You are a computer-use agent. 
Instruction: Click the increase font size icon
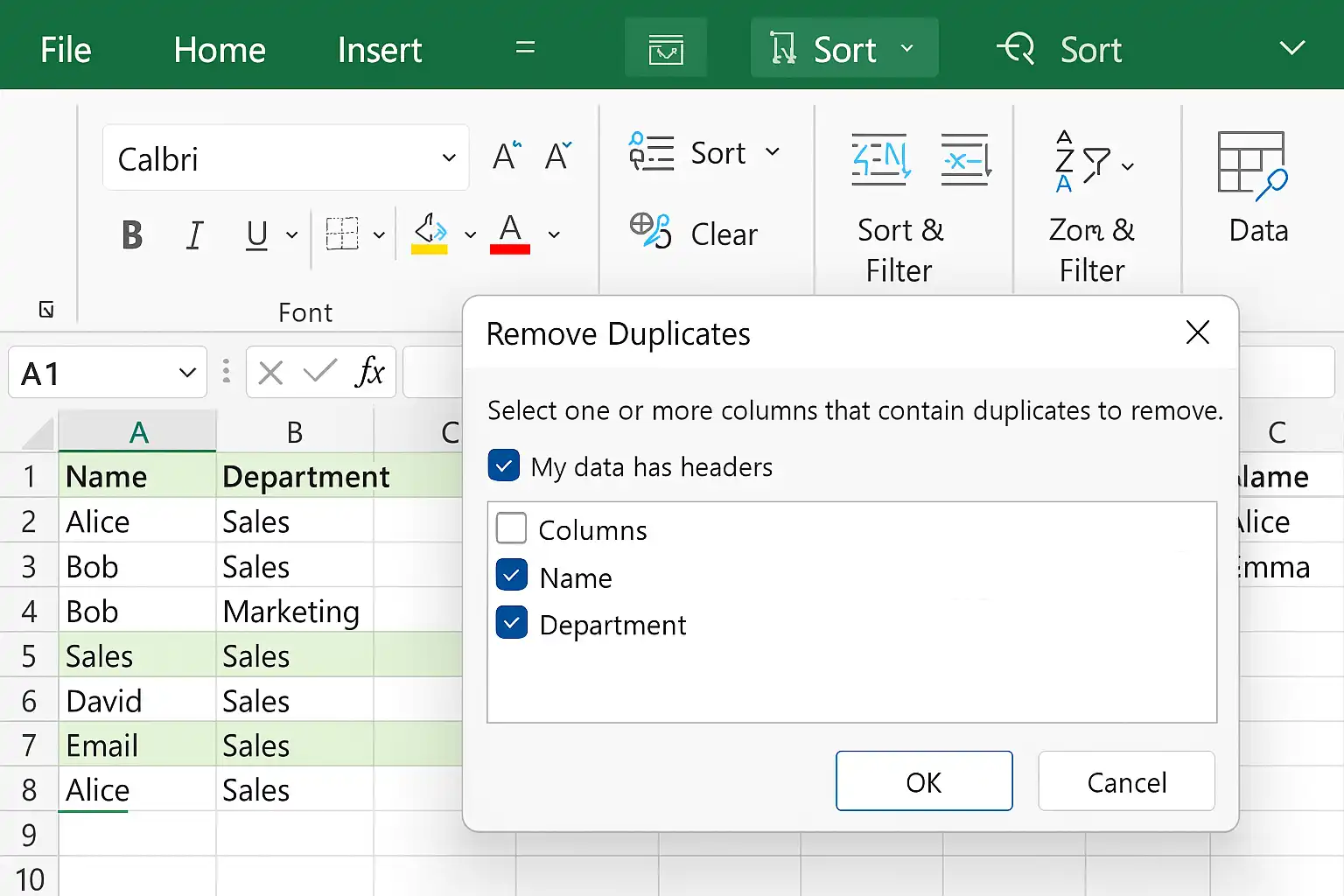507,157
